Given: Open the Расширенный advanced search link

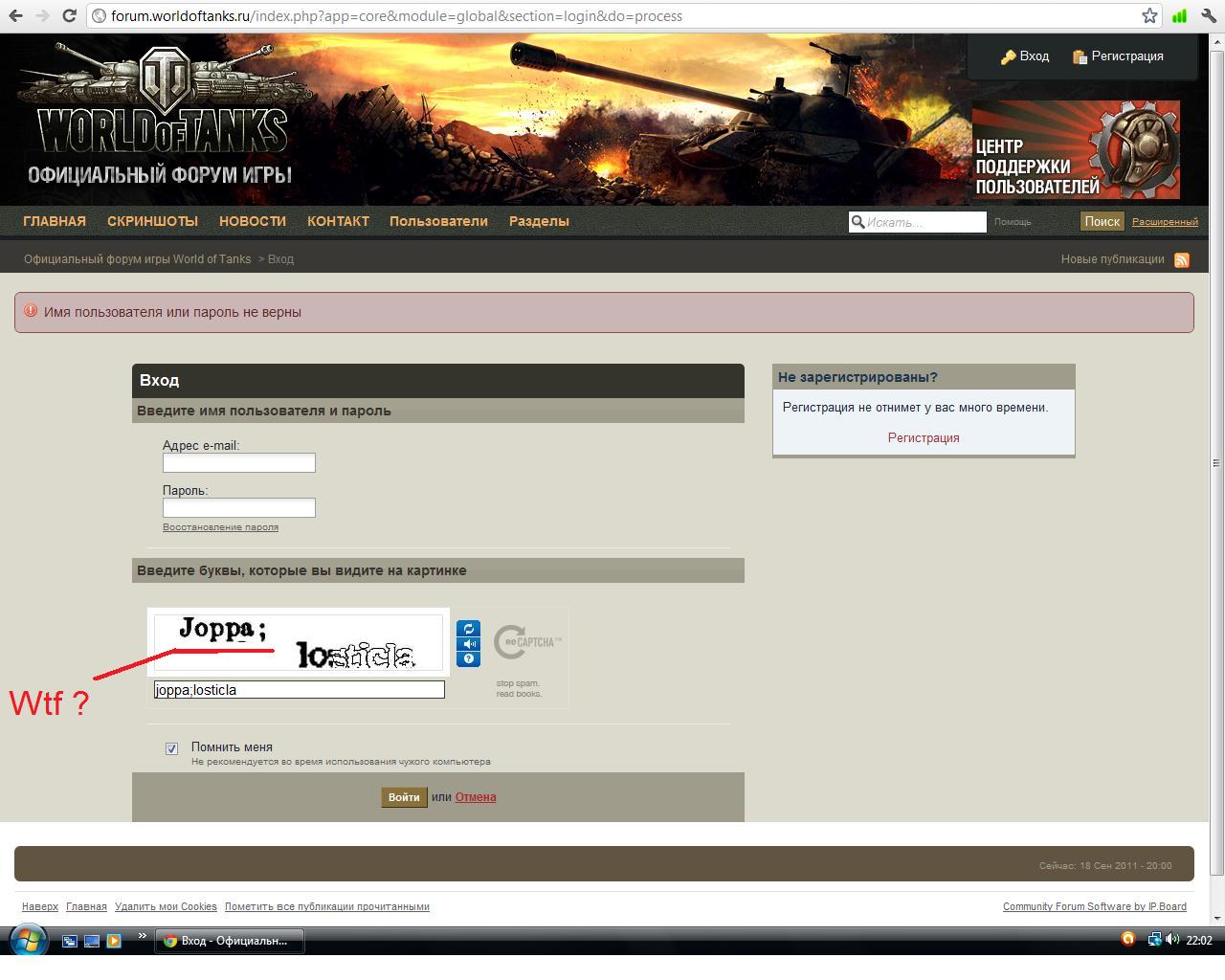Looking at the screenshot, I should coord(1165,222).
